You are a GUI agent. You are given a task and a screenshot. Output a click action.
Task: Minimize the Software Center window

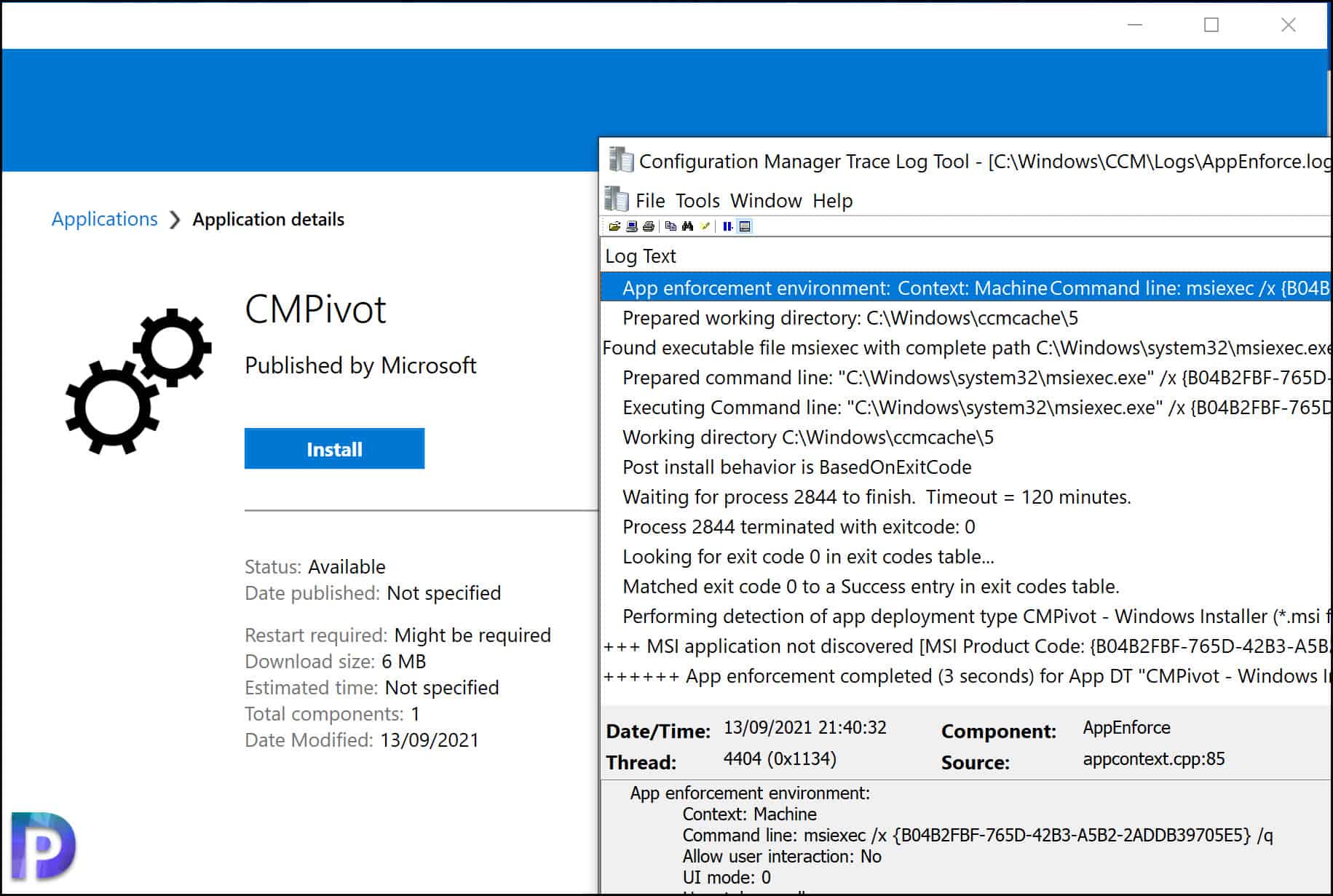pyautogui.click(x=1135, y=25)
